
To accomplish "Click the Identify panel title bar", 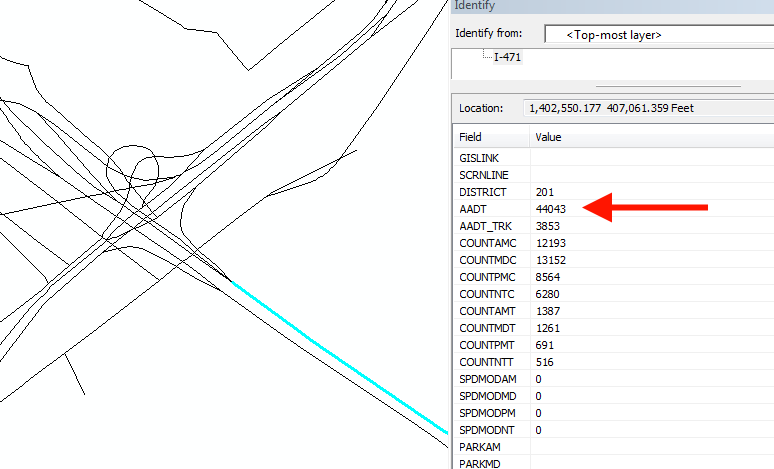I will pos(612,5).
